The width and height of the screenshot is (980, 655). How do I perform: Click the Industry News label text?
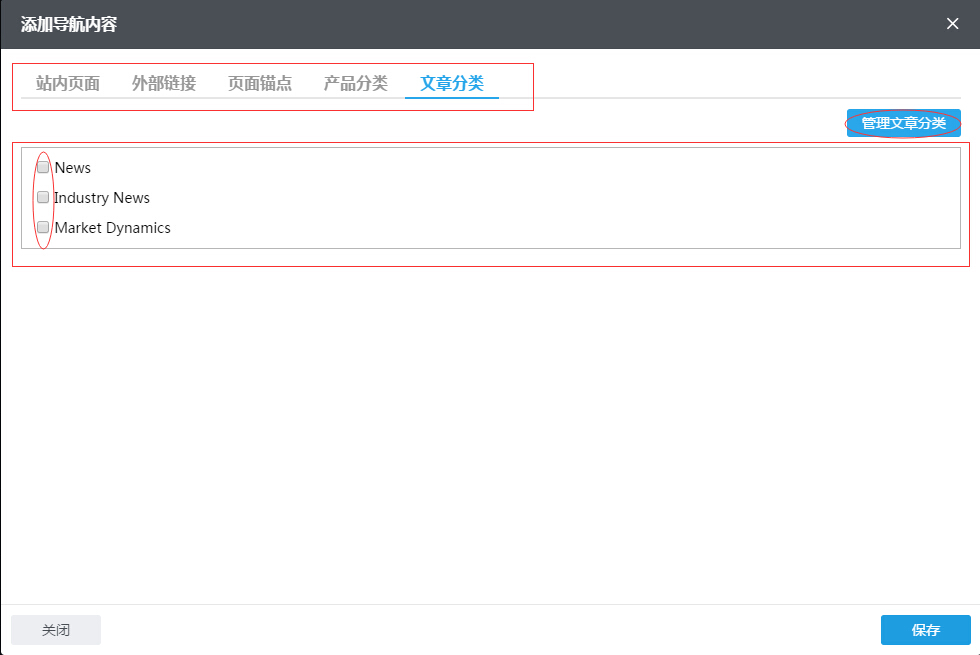click(102, 198)
